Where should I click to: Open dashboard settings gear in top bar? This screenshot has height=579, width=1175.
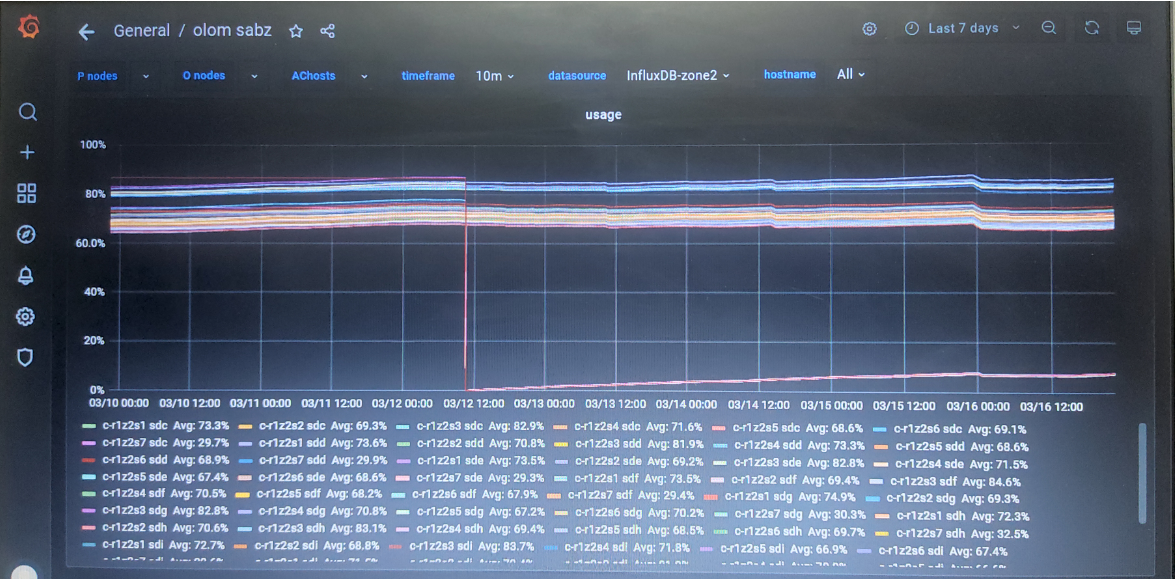pos(869,28)
